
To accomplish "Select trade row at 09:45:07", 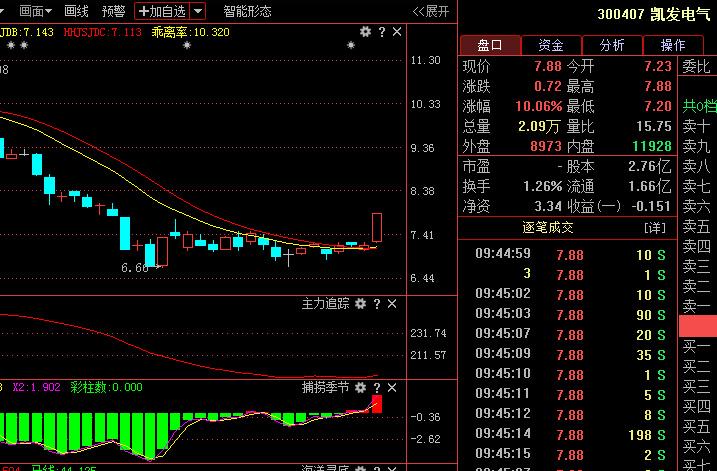I will point(567,335).
